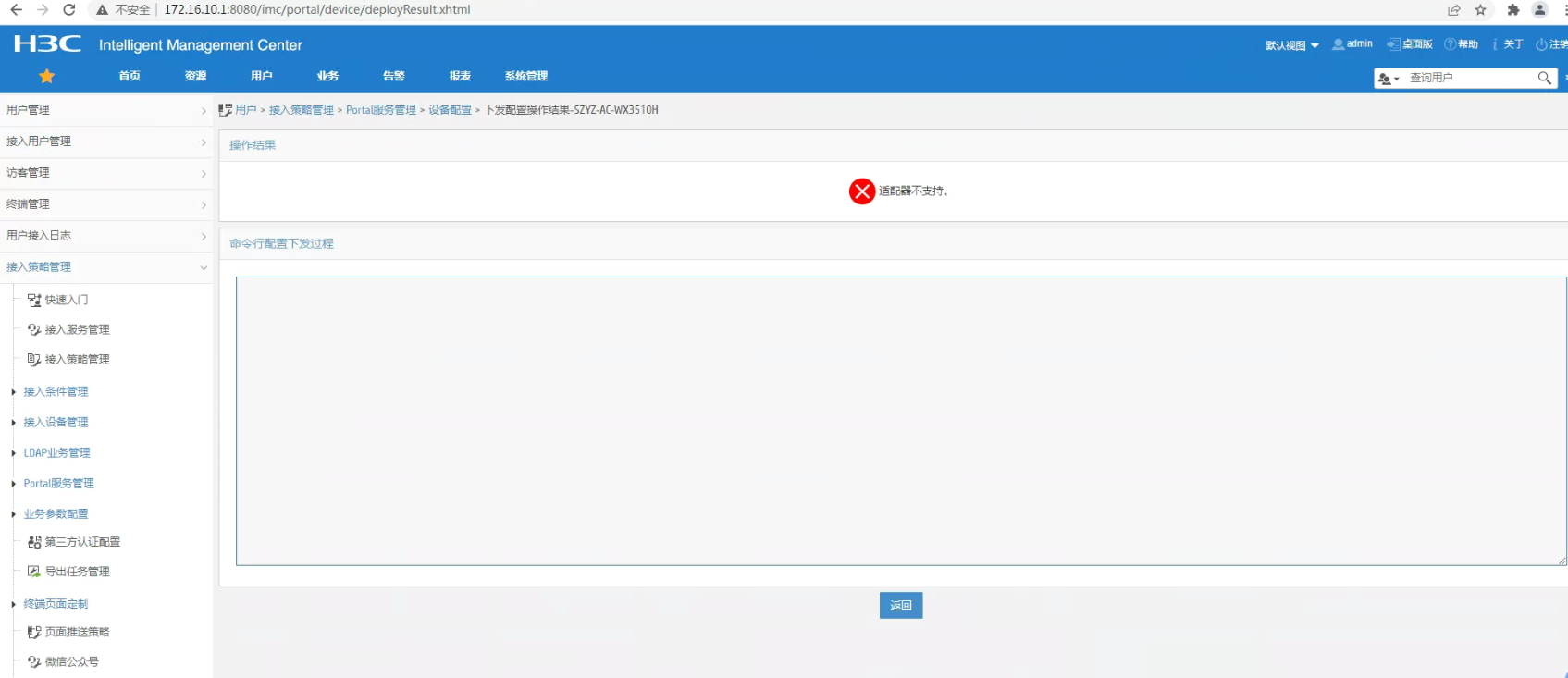Click the 操作结果 panel title
Viewport: 1568px width, 678px height.
pyautogui.click(x=253, y=145)
